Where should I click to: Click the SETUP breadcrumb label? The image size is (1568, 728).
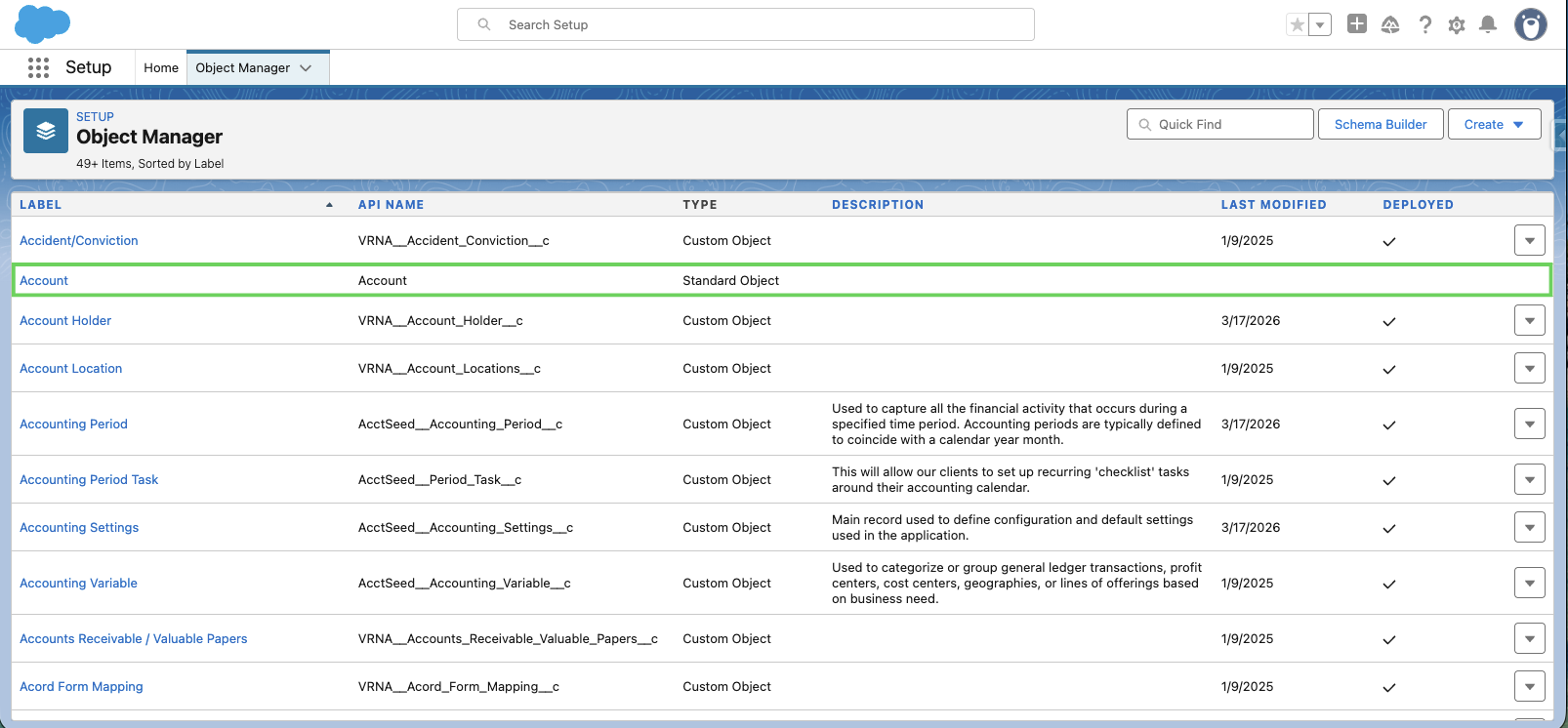95,117
